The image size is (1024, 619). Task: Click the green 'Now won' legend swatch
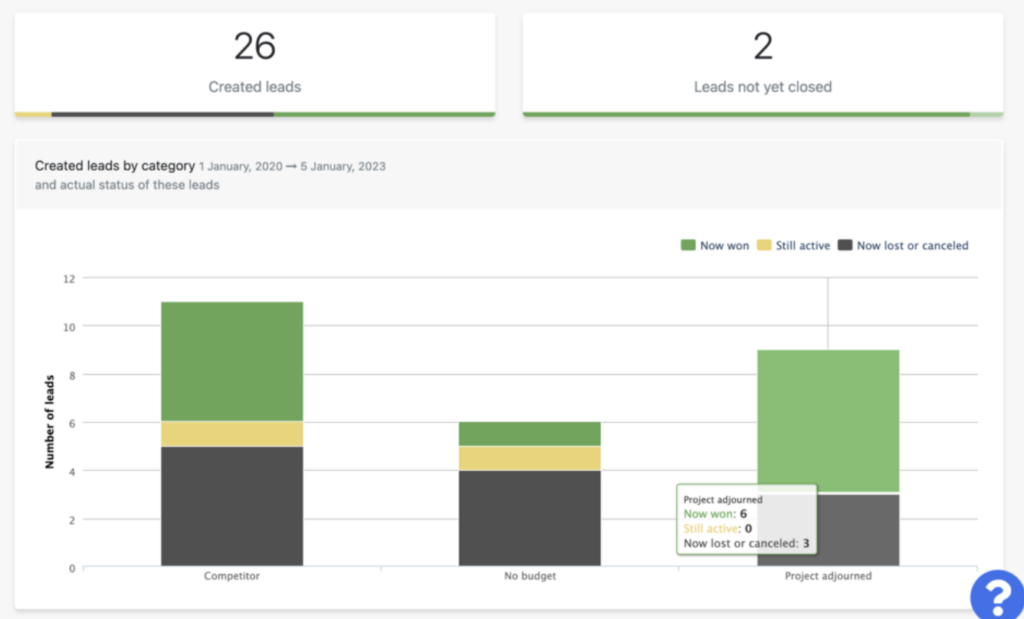[688, 246]
